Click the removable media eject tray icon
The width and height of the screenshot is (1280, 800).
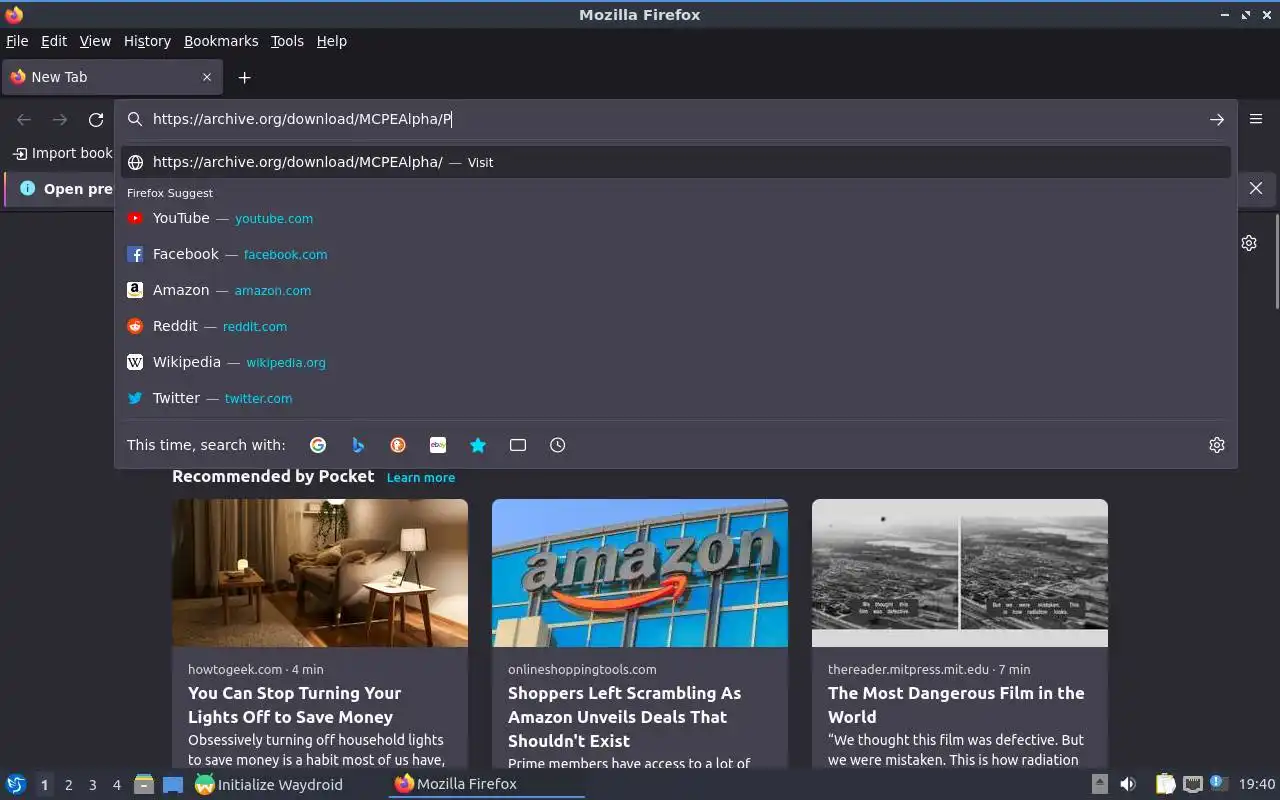[1100, 784]
